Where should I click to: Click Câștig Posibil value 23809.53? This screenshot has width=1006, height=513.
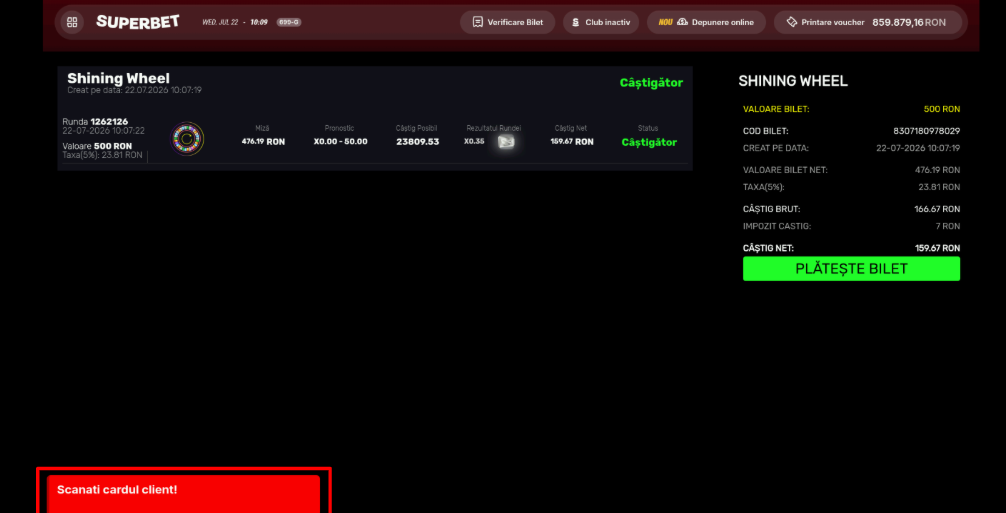(x=418, y=142)
